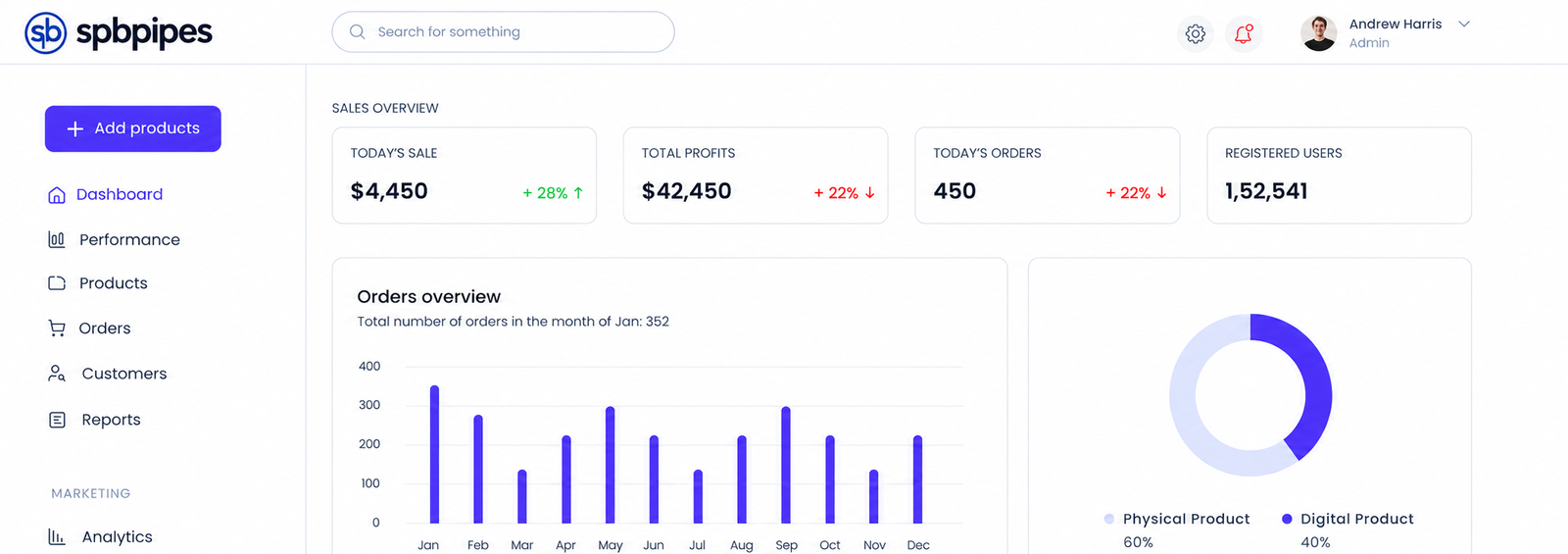
Task: Click the red down arrow in Total Profits
Action: 869,193
